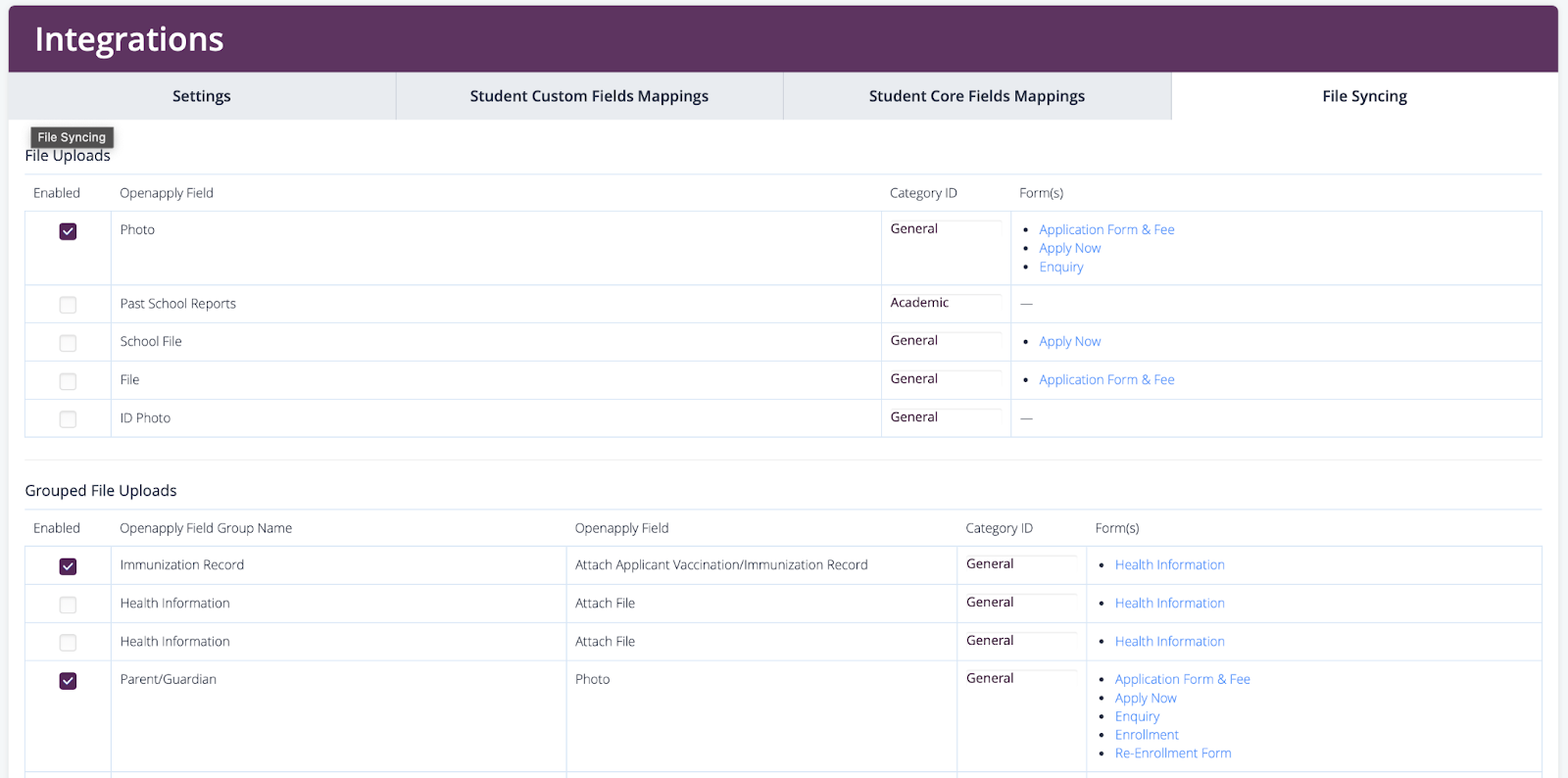This screenshot has width=1568, height=778.
Task: Tick the ID Photo checkbox
Action: pos(68,419)
